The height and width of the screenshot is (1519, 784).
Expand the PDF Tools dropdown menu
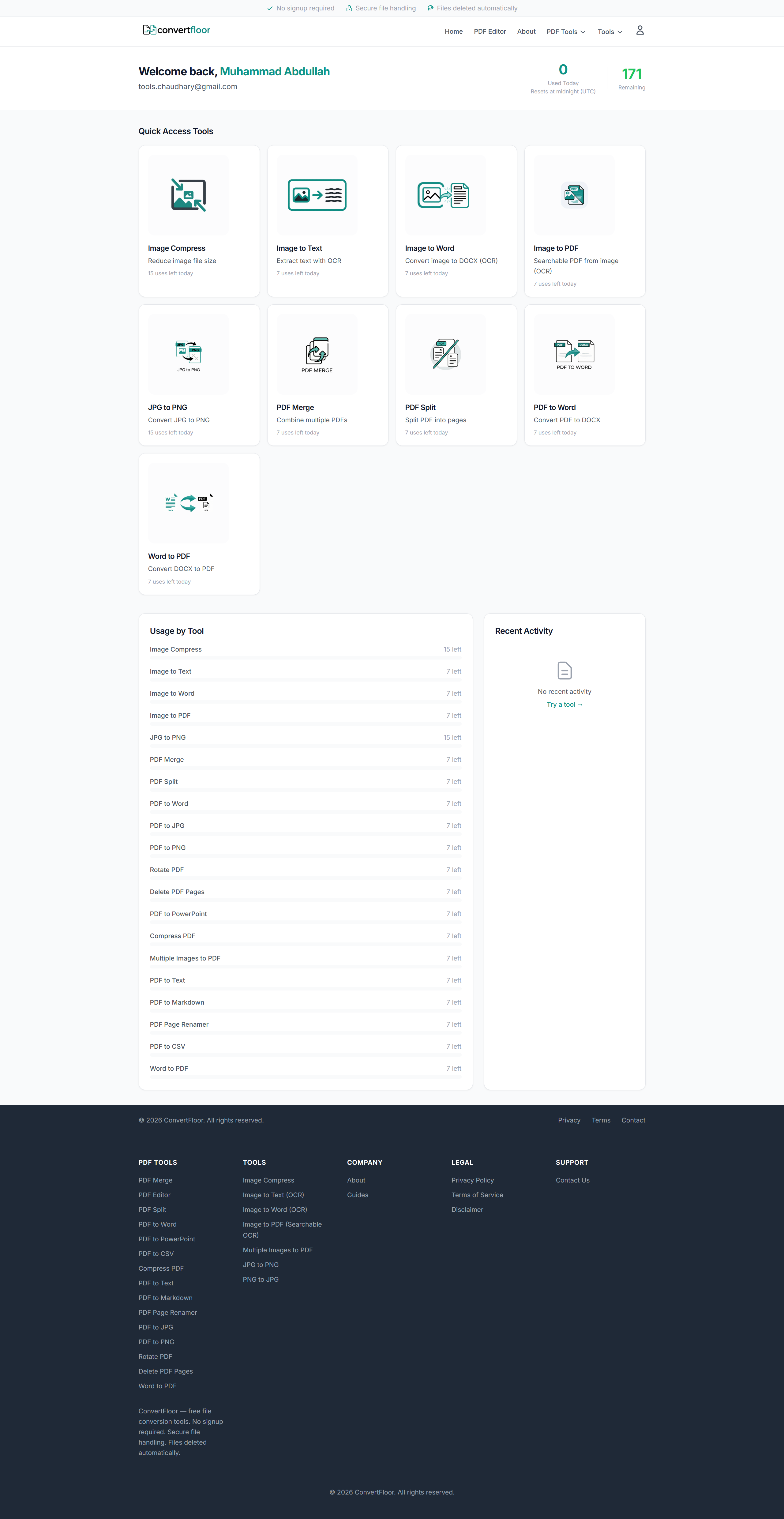pyautogui.click(x=565, y=32)
